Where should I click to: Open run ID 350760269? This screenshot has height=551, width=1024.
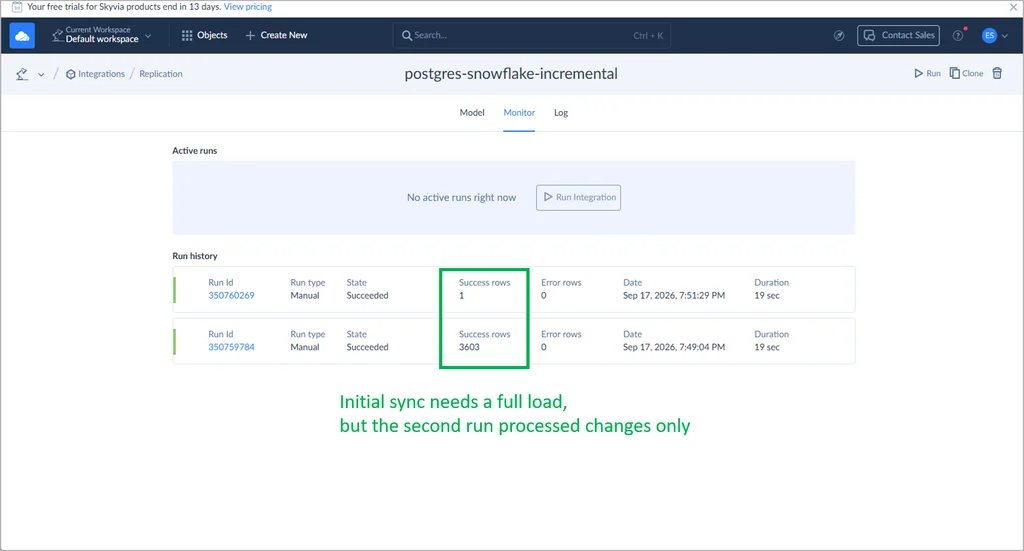pos(231,295)
